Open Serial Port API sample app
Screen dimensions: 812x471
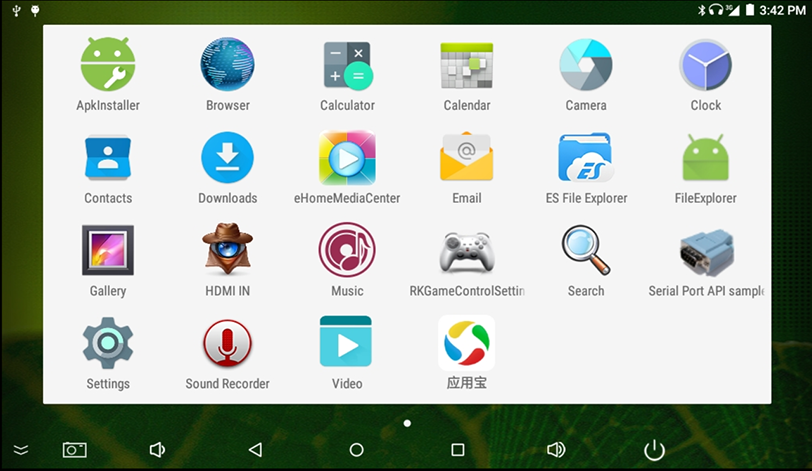pos(706,253)
